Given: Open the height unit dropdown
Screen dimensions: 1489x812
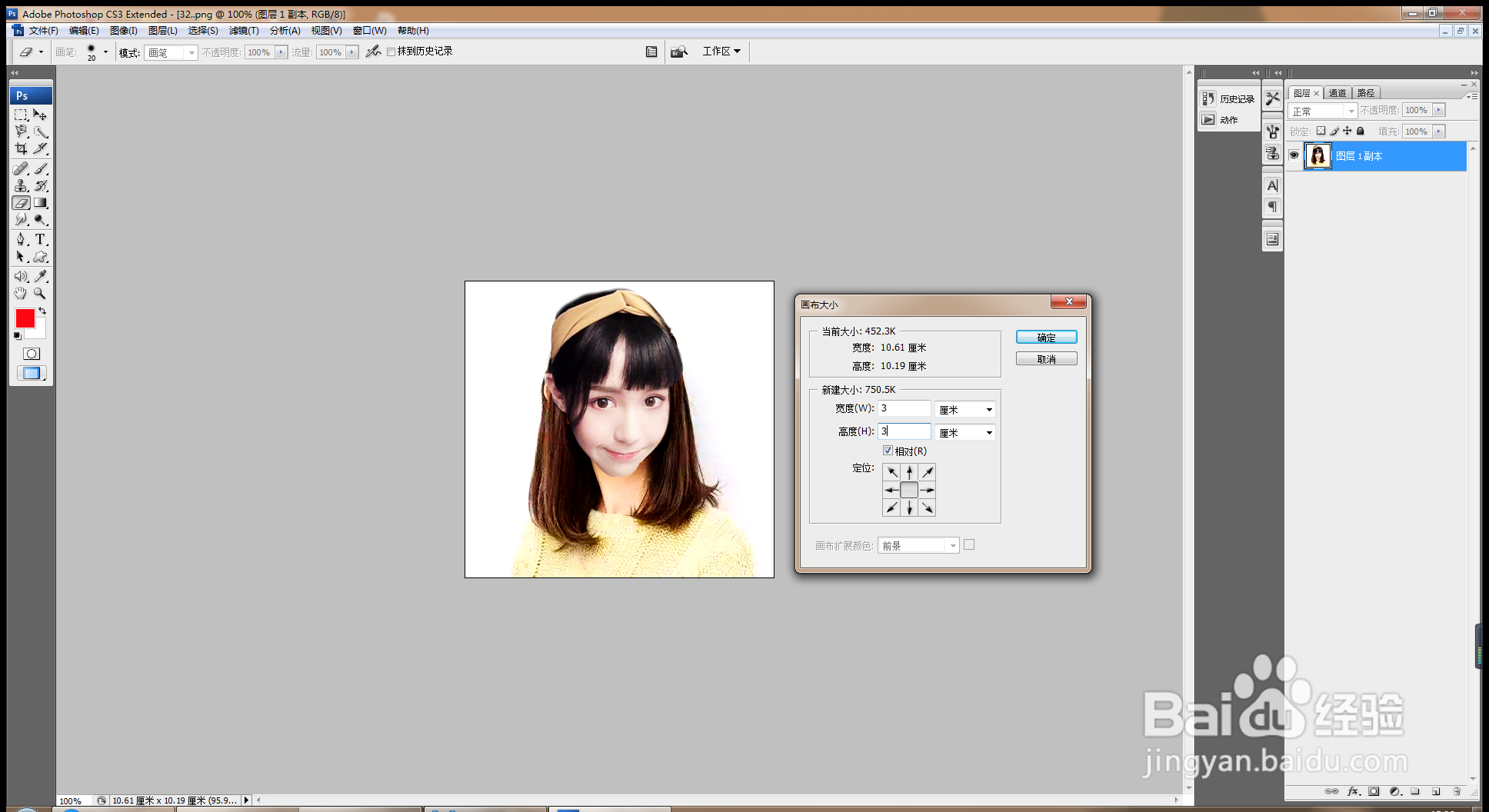Looking at the screenshot, I should [965, 433].
